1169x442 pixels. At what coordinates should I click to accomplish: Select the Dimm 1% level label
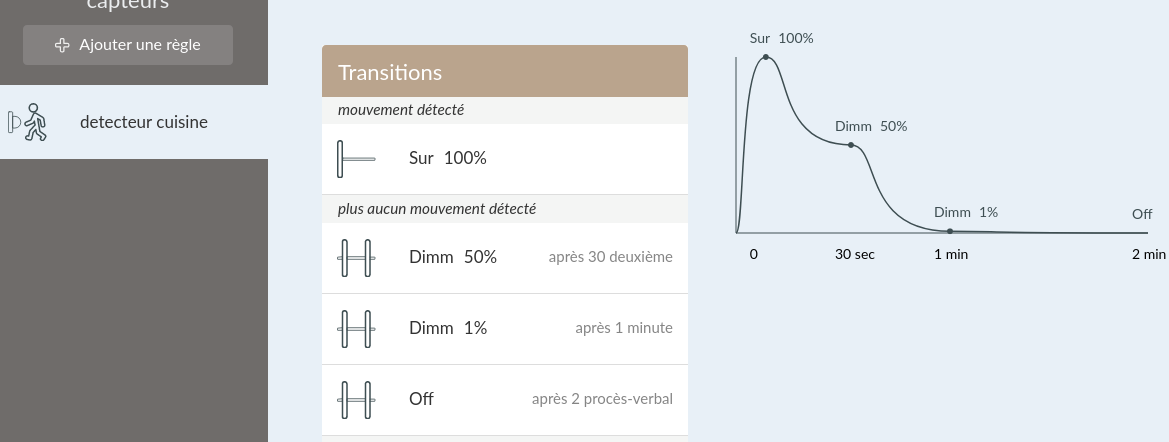[448, 329]
